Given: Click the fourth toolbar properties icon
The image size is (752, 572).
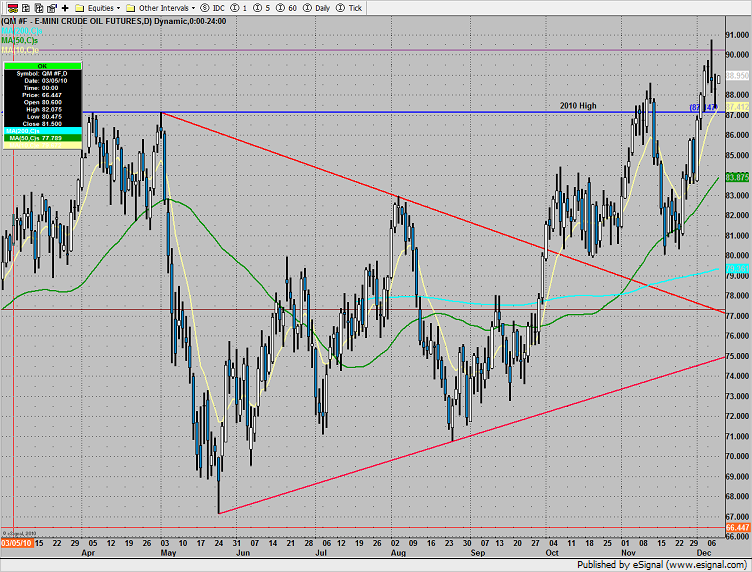Looking at the screenshot, I should (x=52, y=8).
